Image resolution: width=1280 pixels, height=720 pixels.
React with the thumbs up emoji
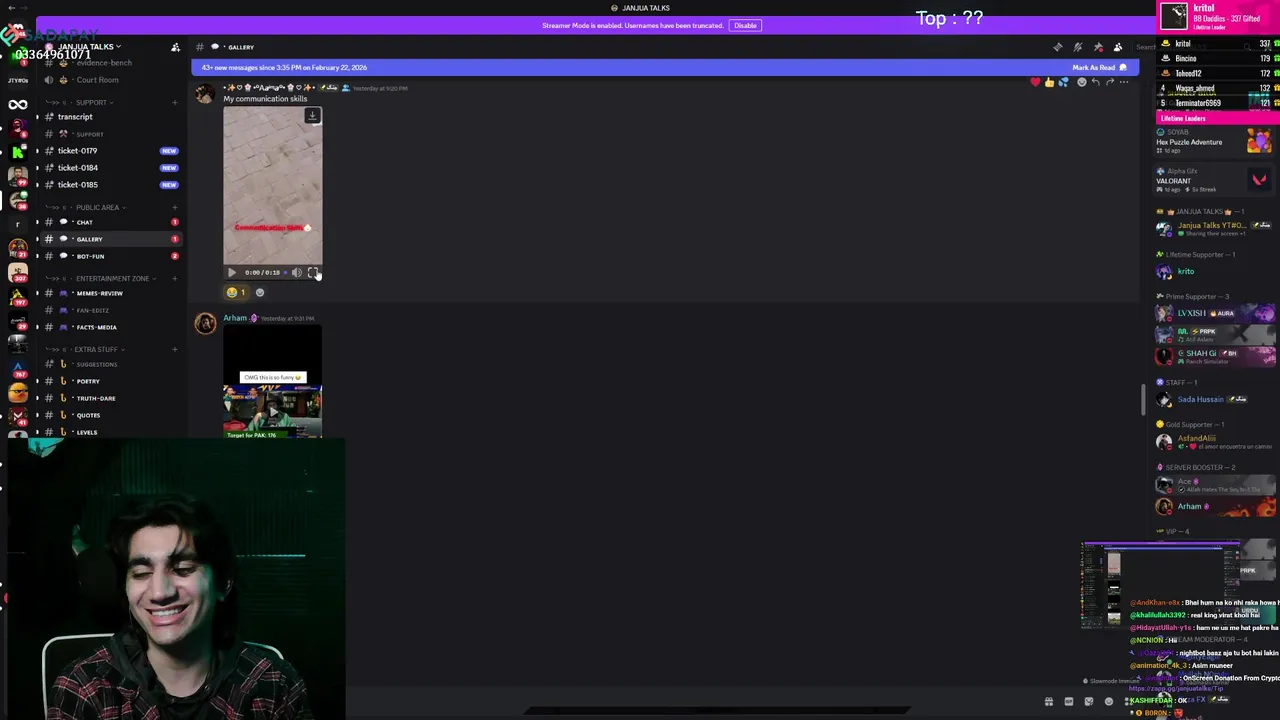1049,82
